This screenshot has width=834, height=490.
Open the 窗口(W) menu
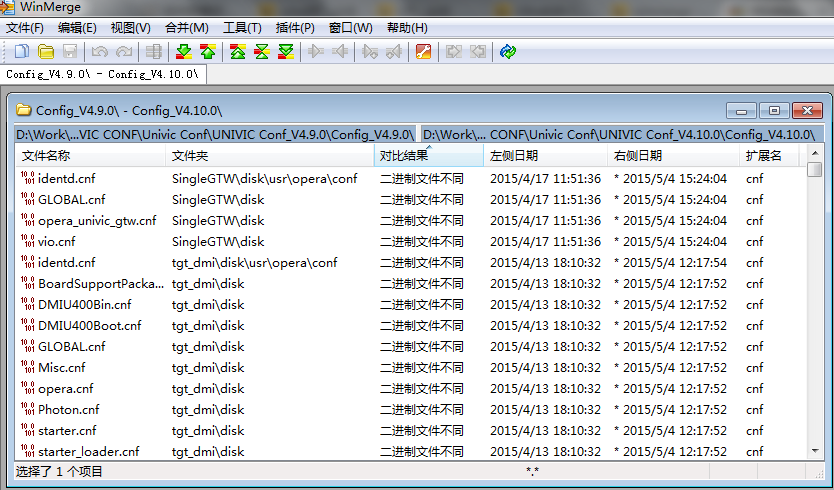click(x=351, y=28)
